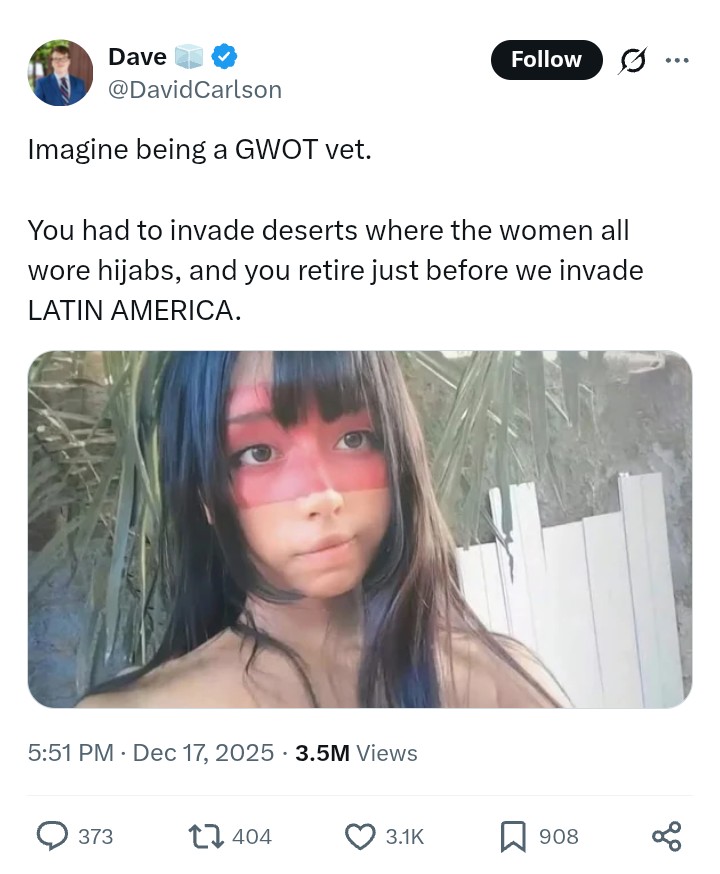Click the 373 replies count

coord(95,837)
